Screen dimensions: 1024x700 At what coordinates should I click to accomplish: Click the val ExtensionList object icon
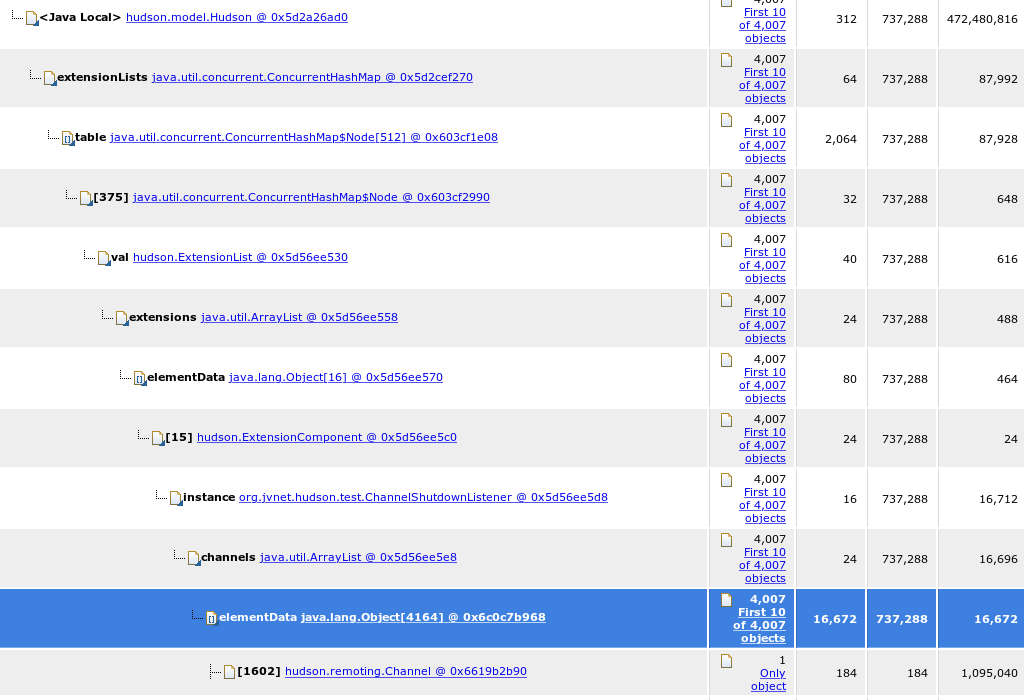(104, 258)
